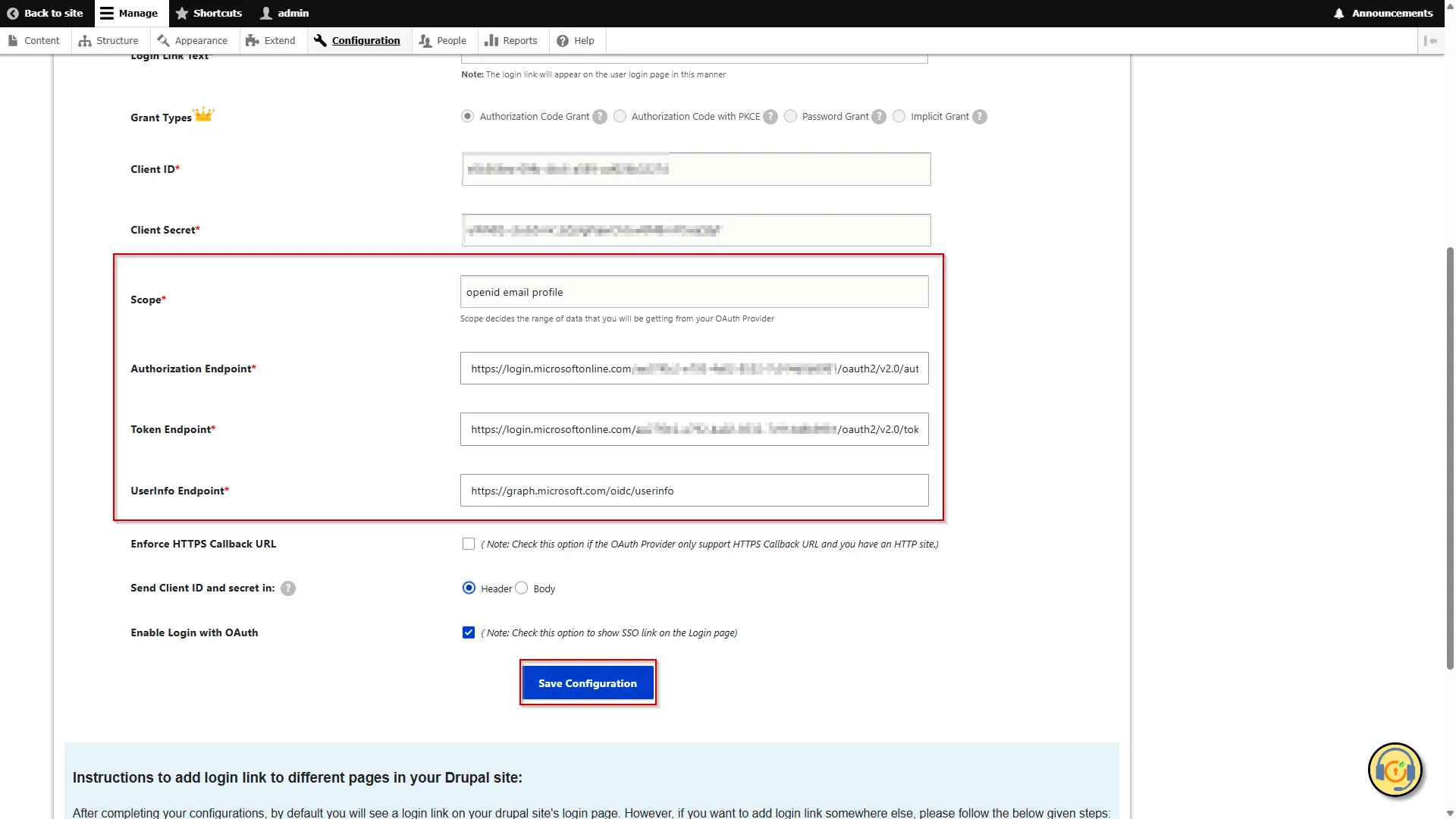Screen dimensions: 1456x819
Task: Select Header for sending client credentials
Action: pos(469,588)
